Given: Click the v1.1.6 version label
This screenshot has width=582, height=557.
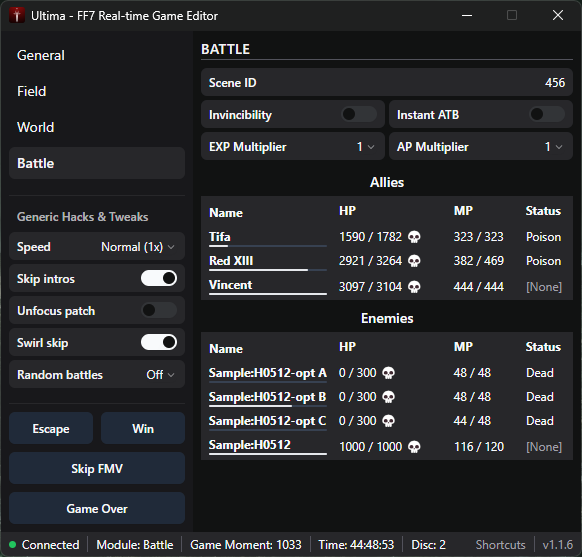Looking at the screenshot, I should (x=558, y=545).
